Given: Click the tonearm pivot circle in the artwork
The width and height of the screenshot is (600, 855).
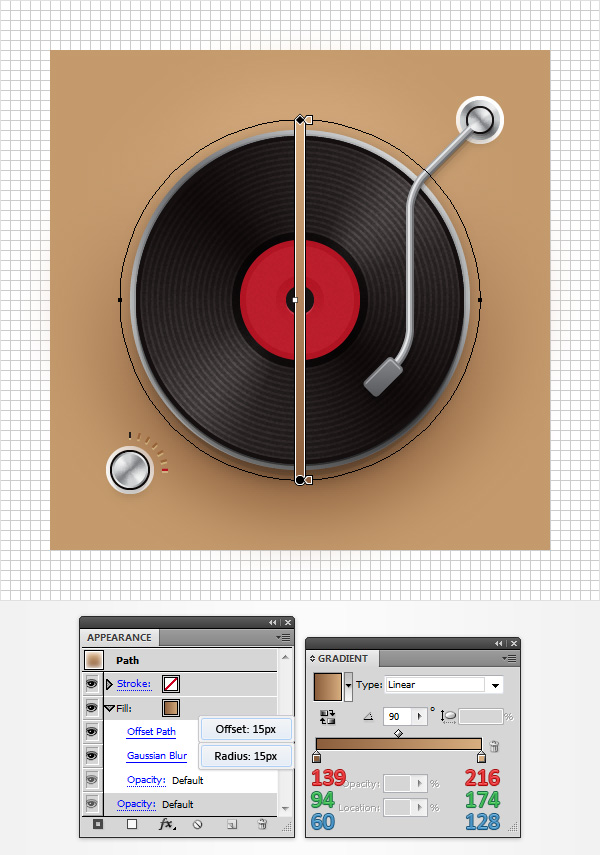Looking at the screenshot, I should pos(479,120).
